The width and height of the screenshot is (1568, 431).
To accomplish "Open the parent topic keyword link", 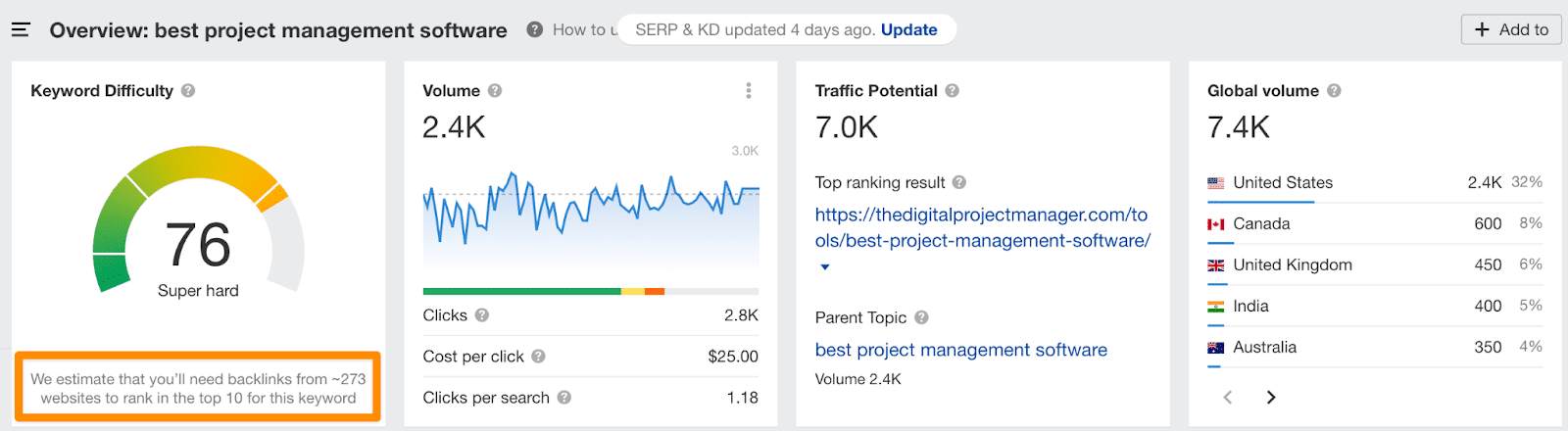I will coord(960,350).
